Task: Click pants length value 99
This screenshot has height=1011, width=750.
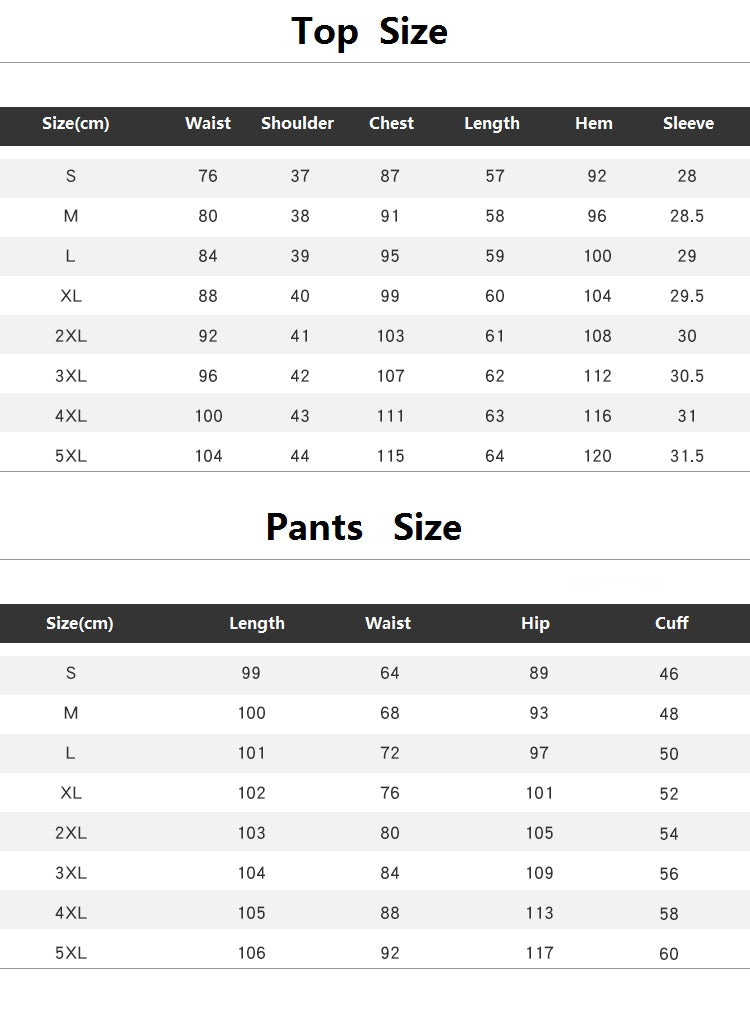Action: (x=251, y=673)
